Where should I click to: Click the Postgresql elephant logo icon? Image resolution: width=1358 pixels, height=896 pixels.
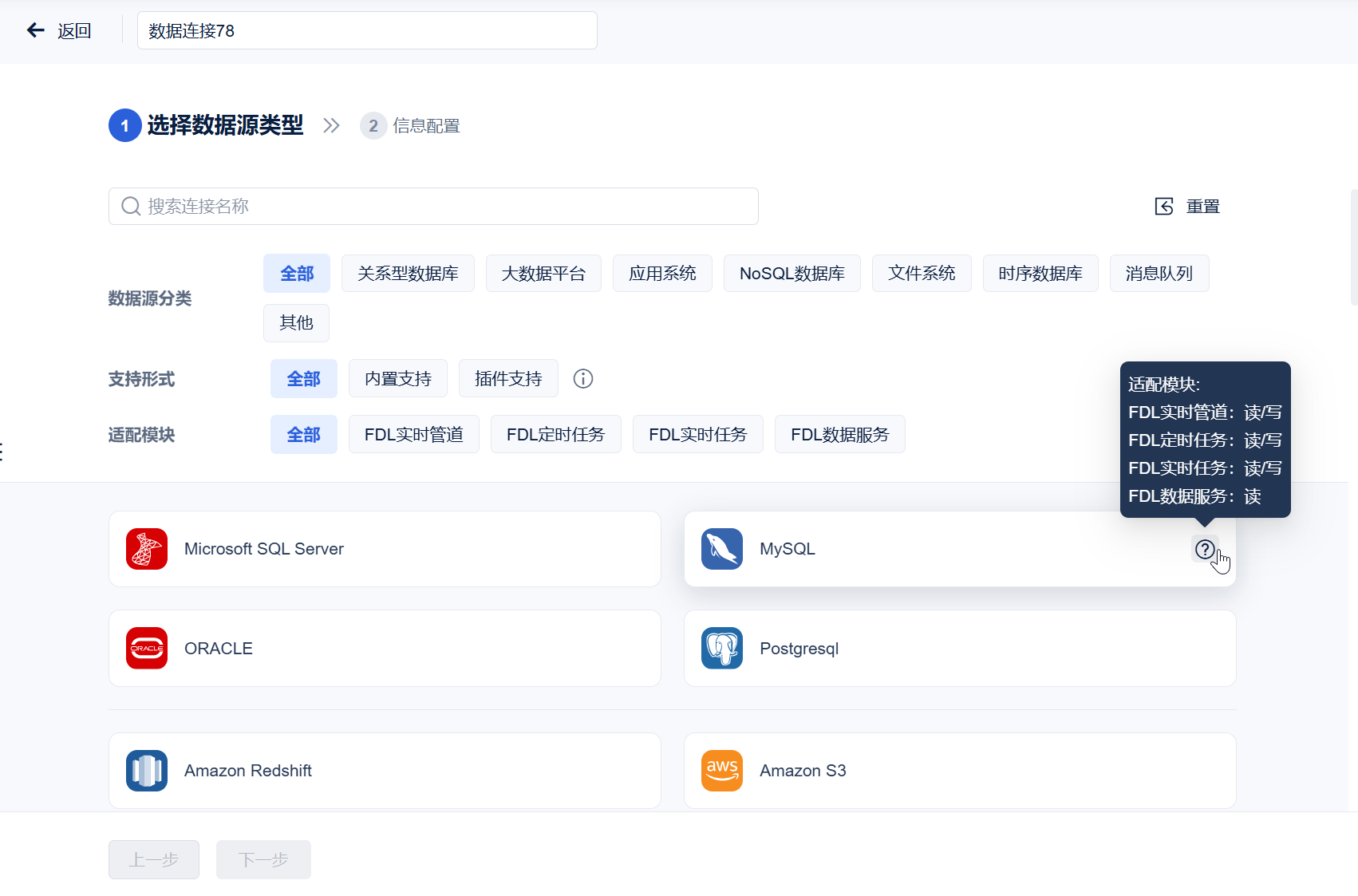[722, 648]
